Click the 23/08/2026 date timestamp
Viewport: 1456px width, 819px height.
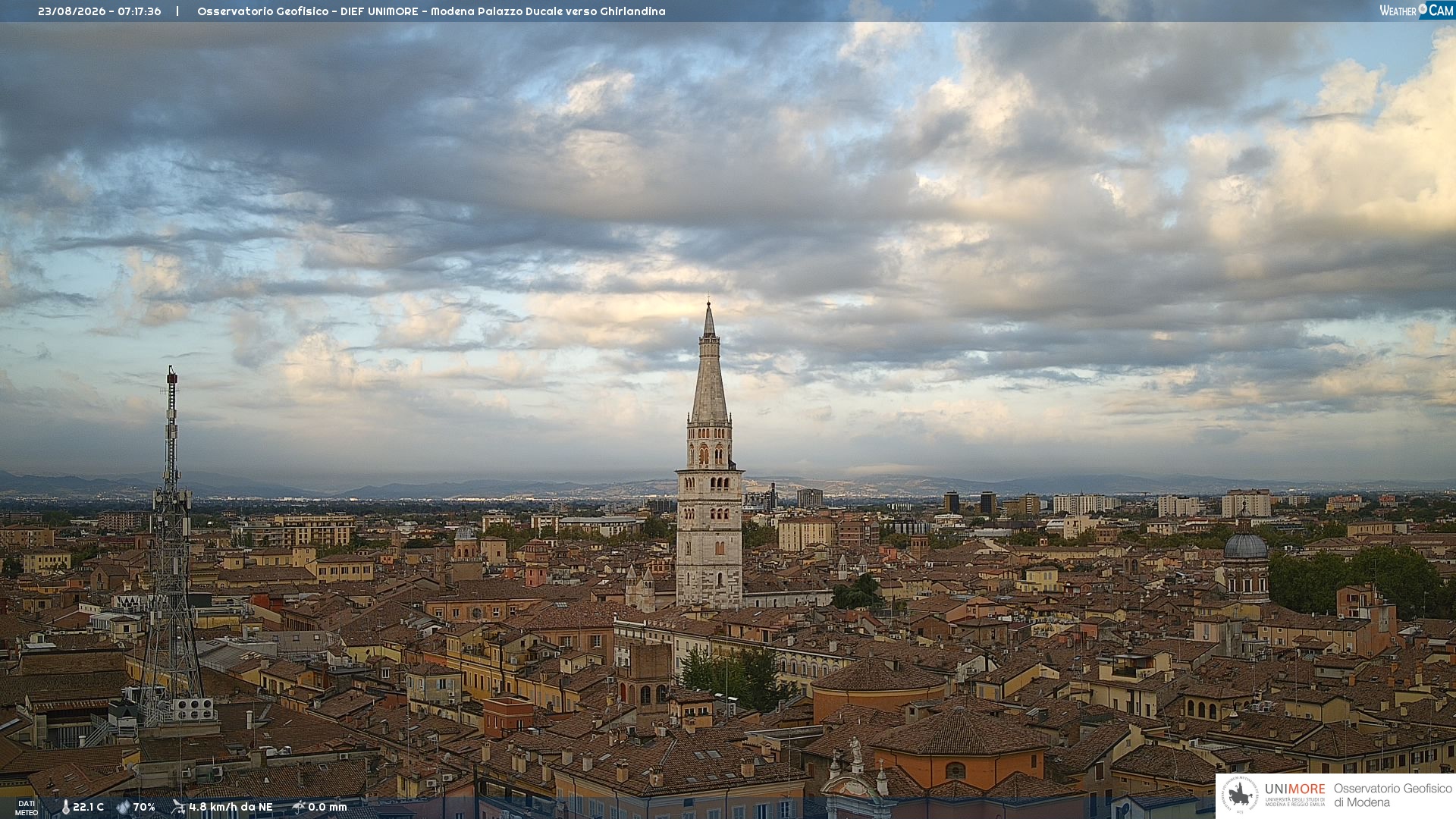click(72, 11)
